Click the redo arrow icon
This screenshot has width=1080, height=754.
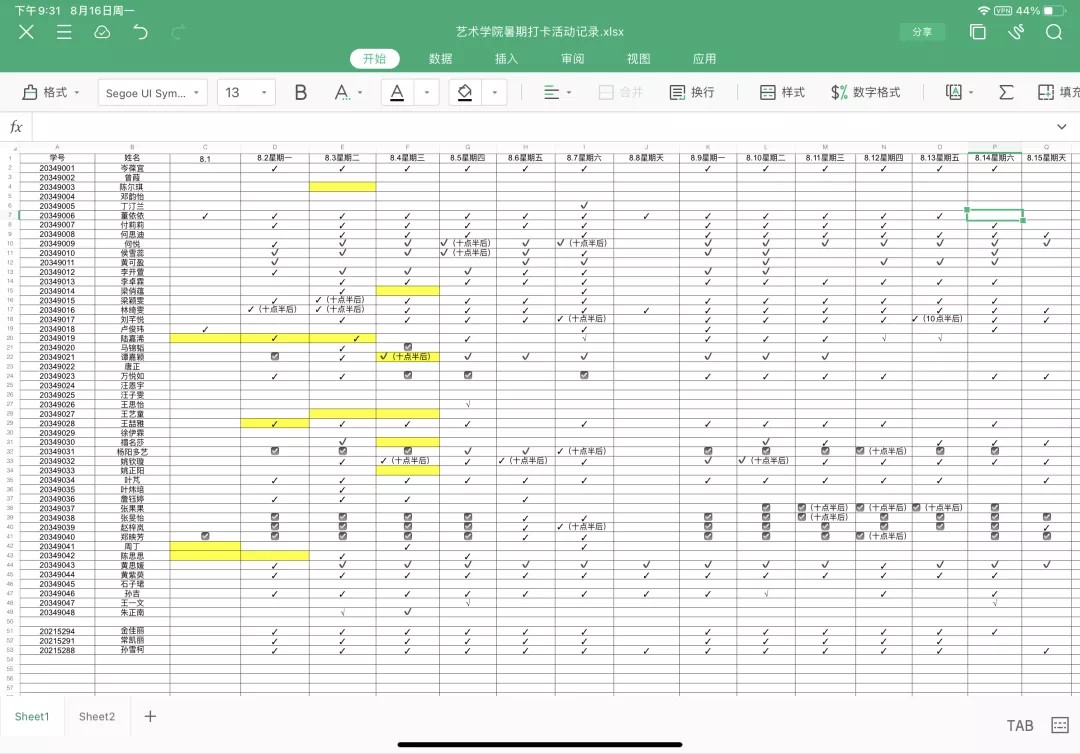click(178, 32)
